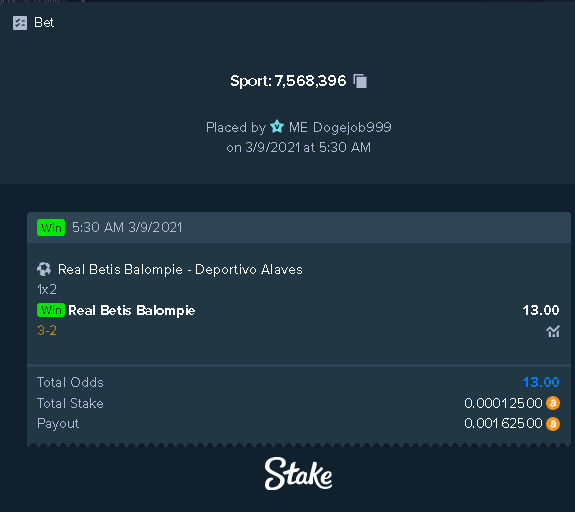
Task: Open Real Betis Balompie - Deportivo Alaves match
Action: (180, 270)
